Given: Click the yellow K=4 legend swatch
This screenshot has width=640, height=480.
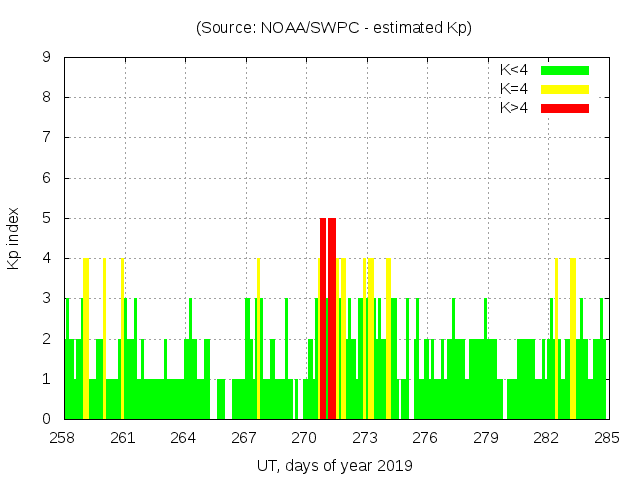Looking at the screenshot, I should click(x=565, y=89).
